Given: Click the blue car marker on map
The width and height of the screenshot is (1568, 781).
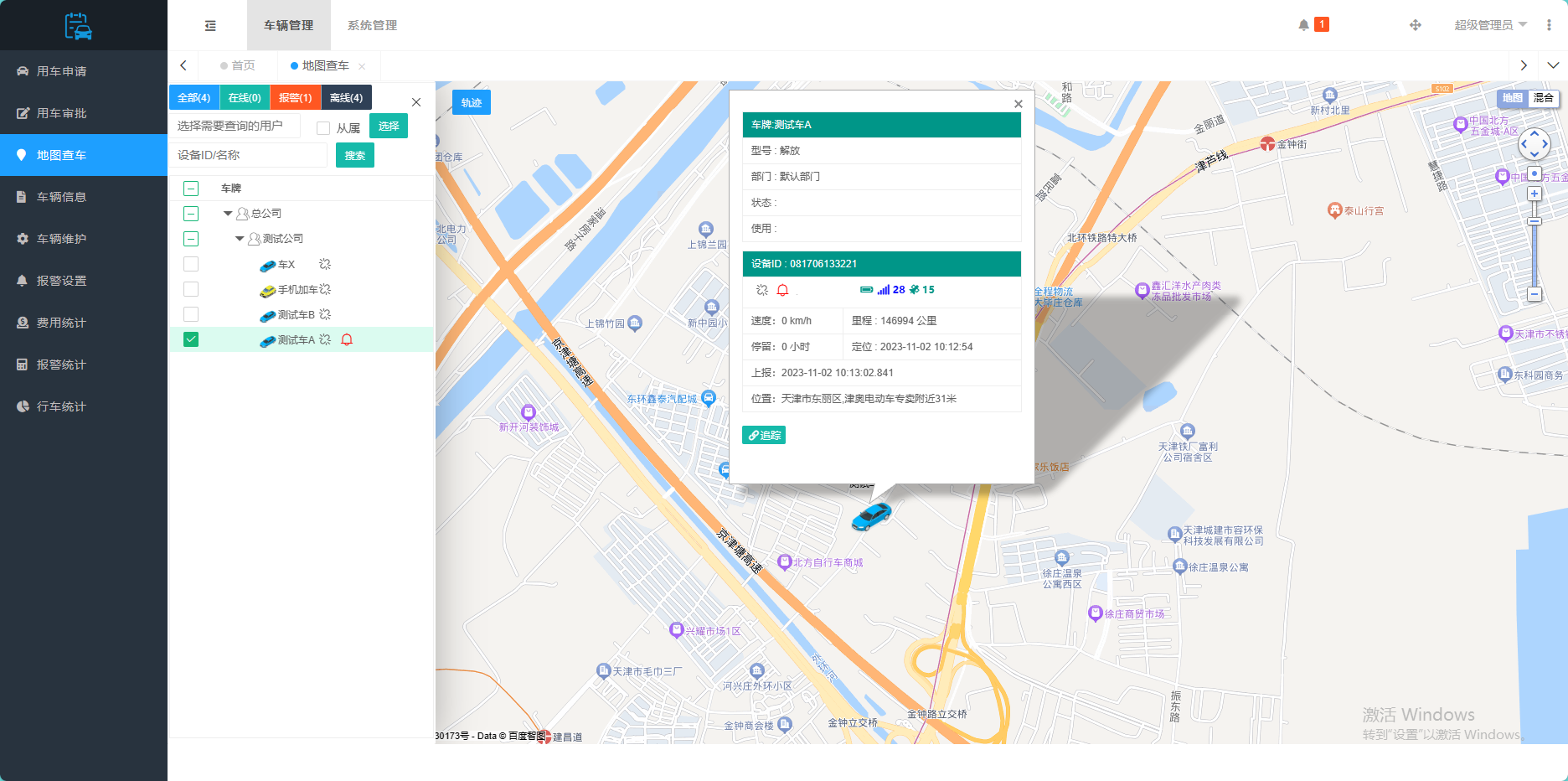Looking at the screenshot, I should click(x=871, y=516).
